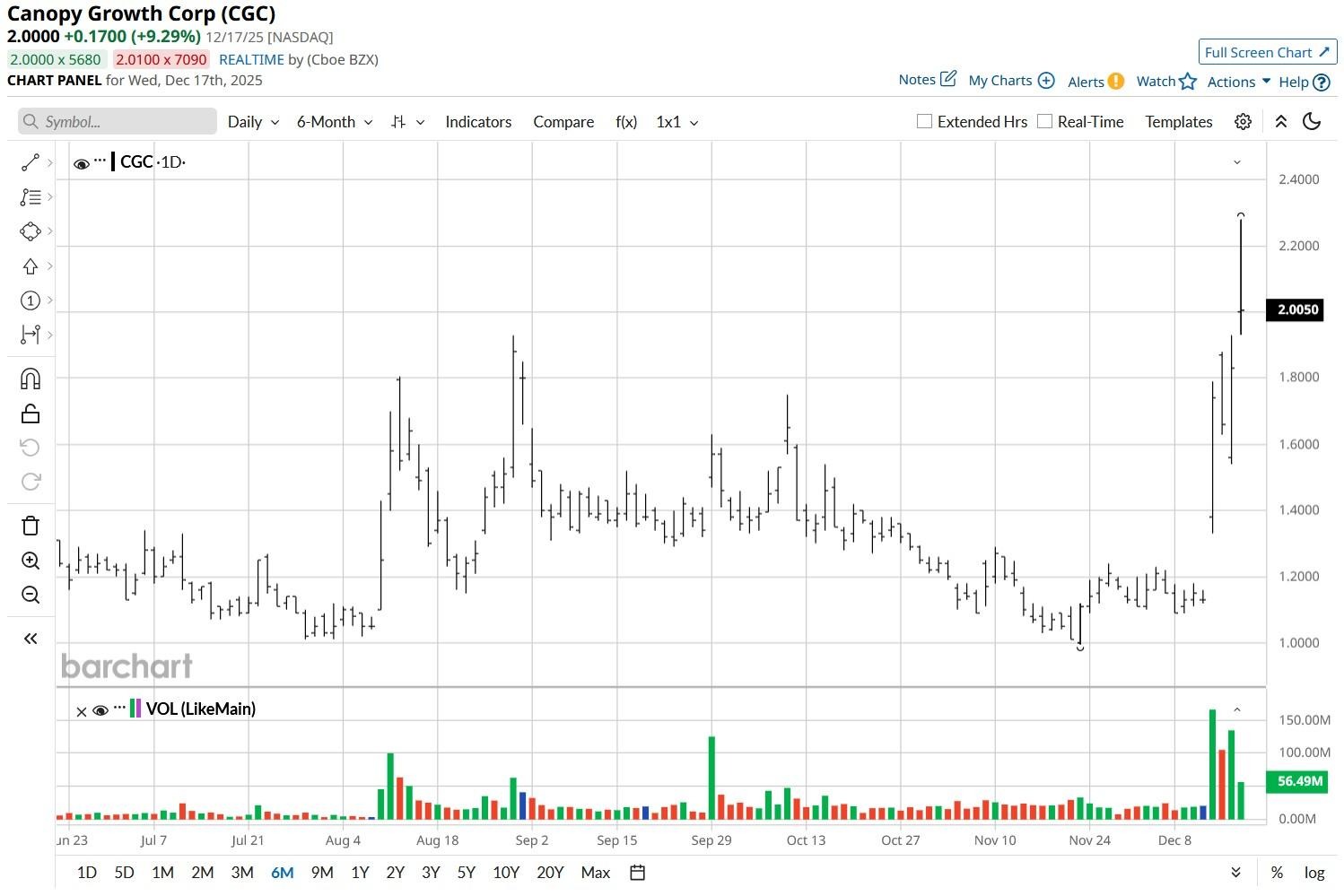
Task: Click the VOL indicator color swatch
Action: pyautogui.click(x=135, y=709)
